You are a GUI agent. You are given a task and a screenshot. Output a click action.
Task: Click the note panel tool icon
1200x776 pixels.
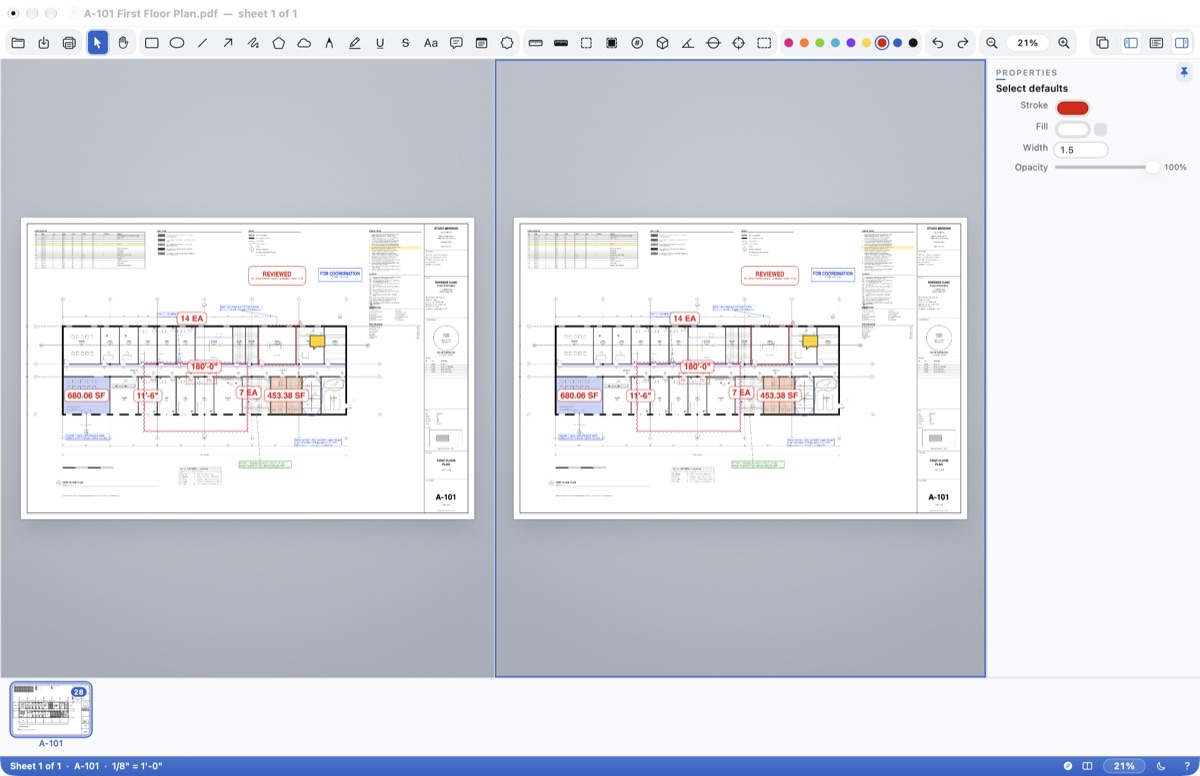(x=481, y=43)
